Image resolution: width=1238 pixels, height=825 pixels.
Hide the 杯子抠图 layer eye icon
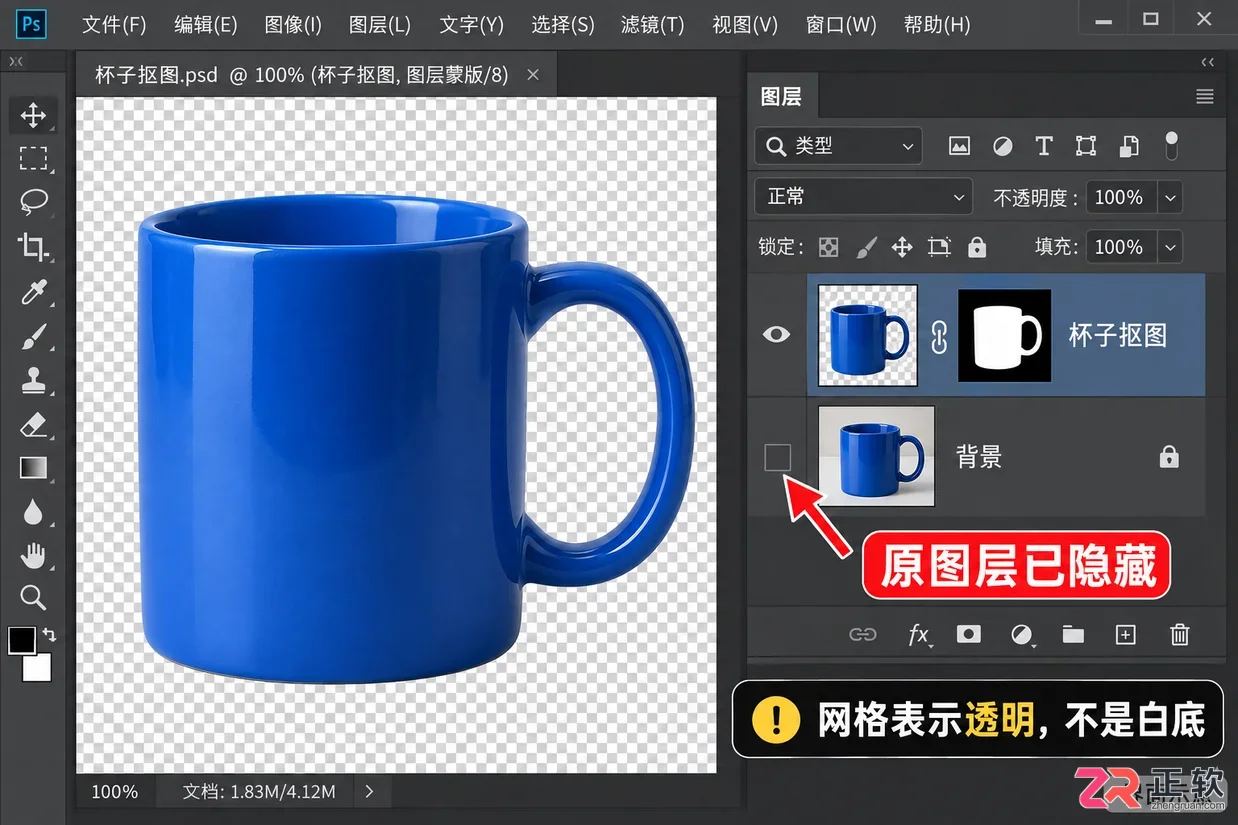777,334
